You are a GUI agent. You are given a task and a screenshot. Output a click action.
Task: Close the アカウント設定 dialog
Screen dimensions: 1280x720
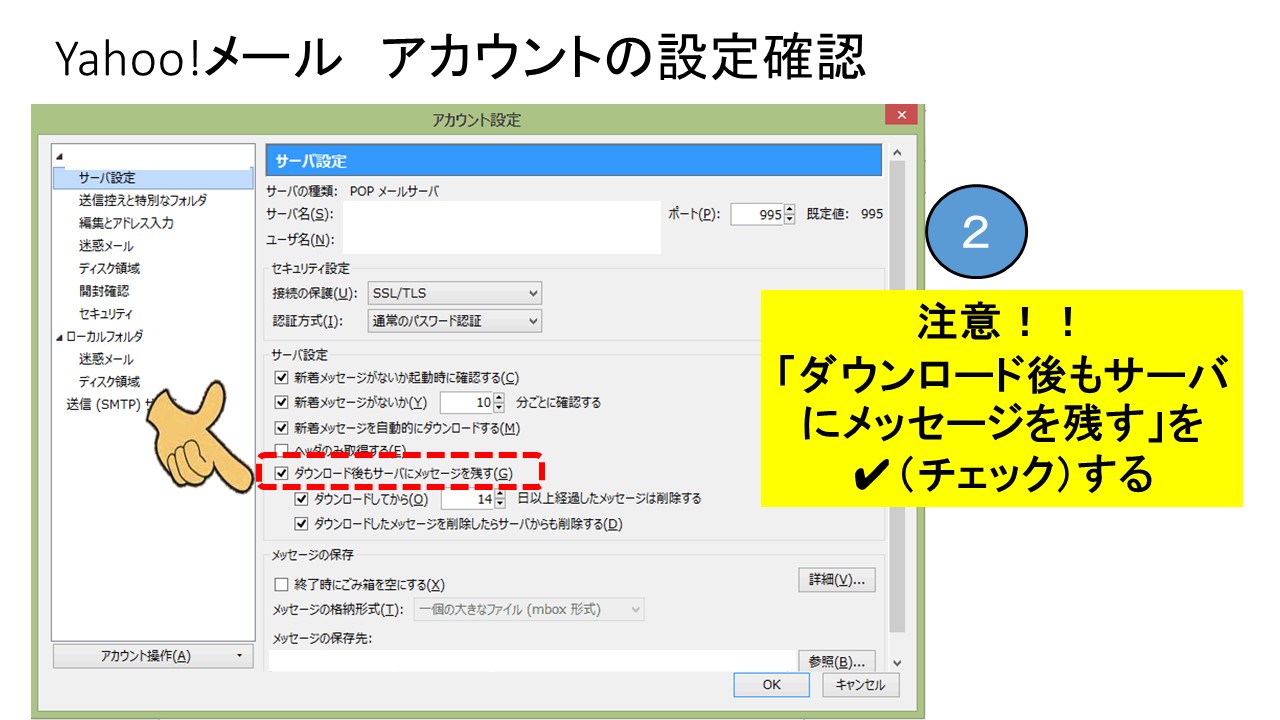(x=901, y=115)
